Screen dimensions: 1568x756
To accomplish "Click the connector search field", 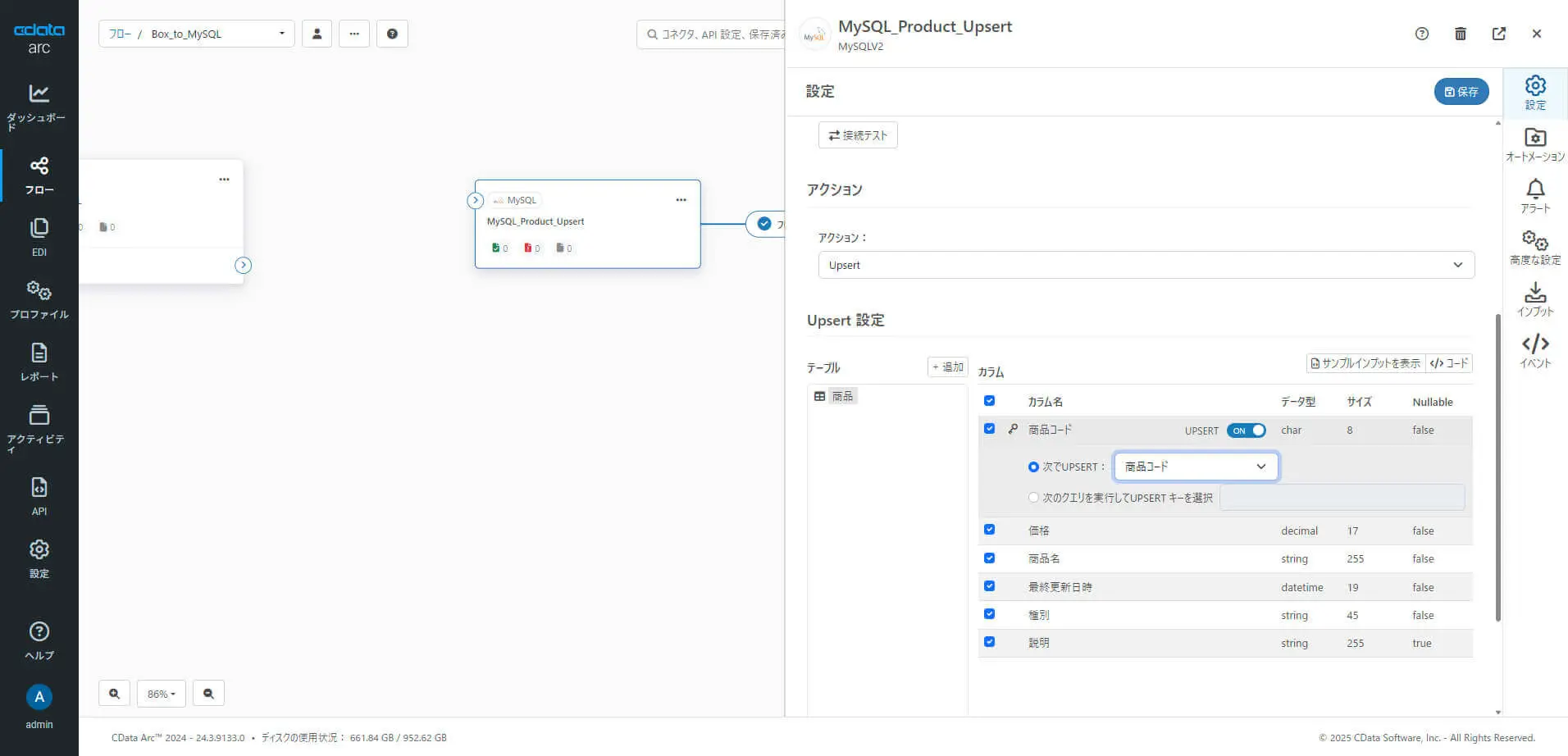I will pos(713,34).
